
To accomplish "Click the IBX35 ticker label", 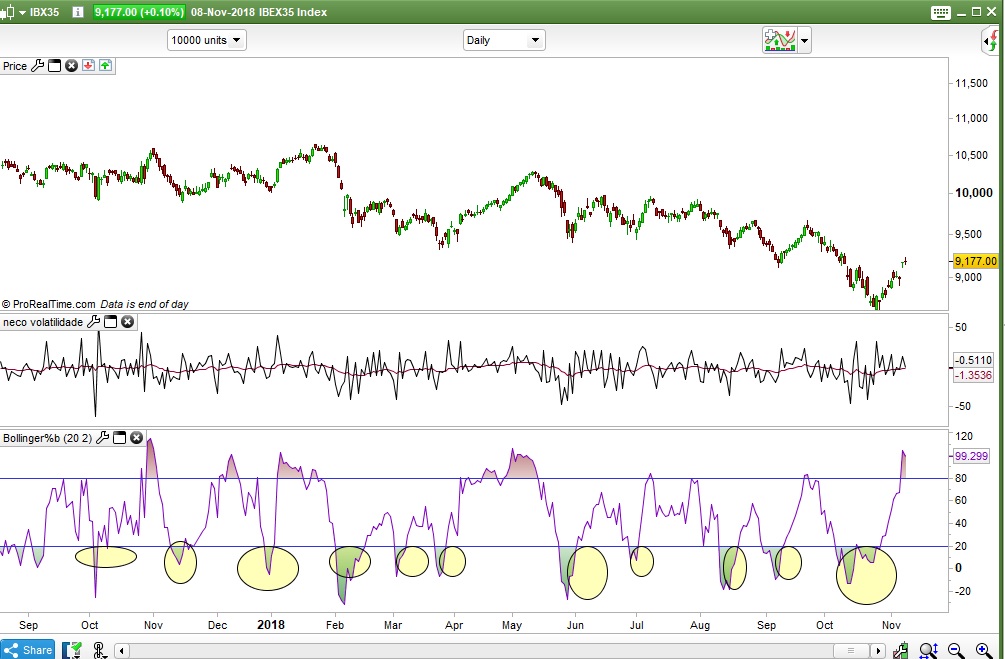I will (44, 12).
